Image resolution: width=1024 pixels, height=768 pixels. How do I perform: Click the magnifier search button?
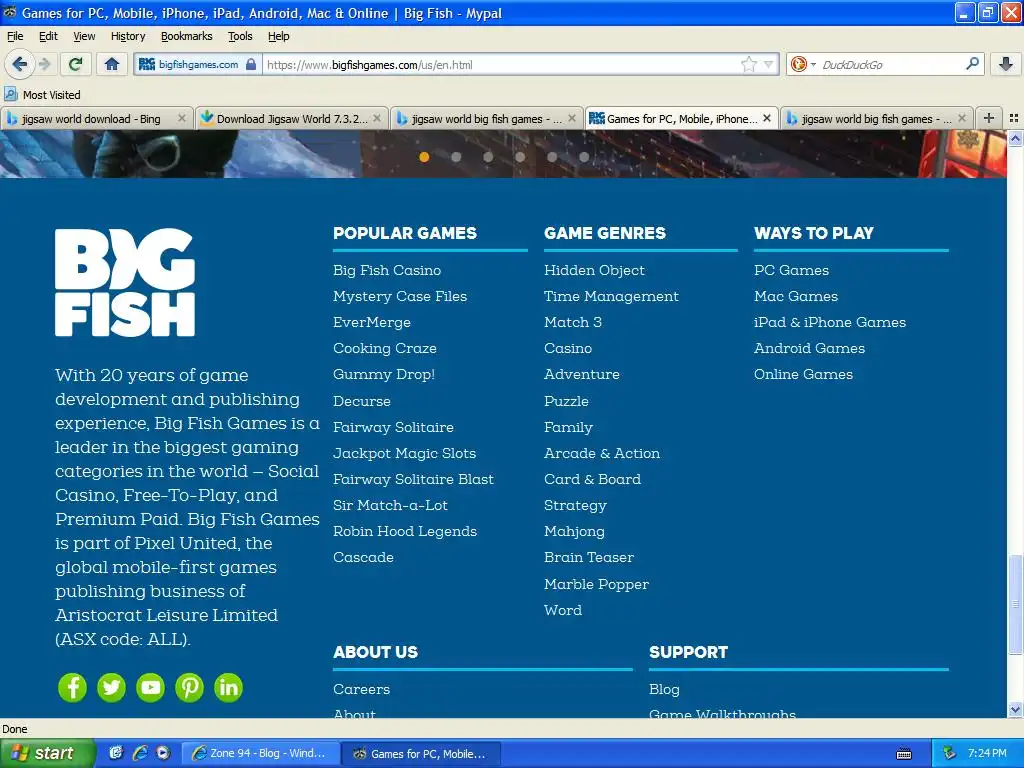972,64
